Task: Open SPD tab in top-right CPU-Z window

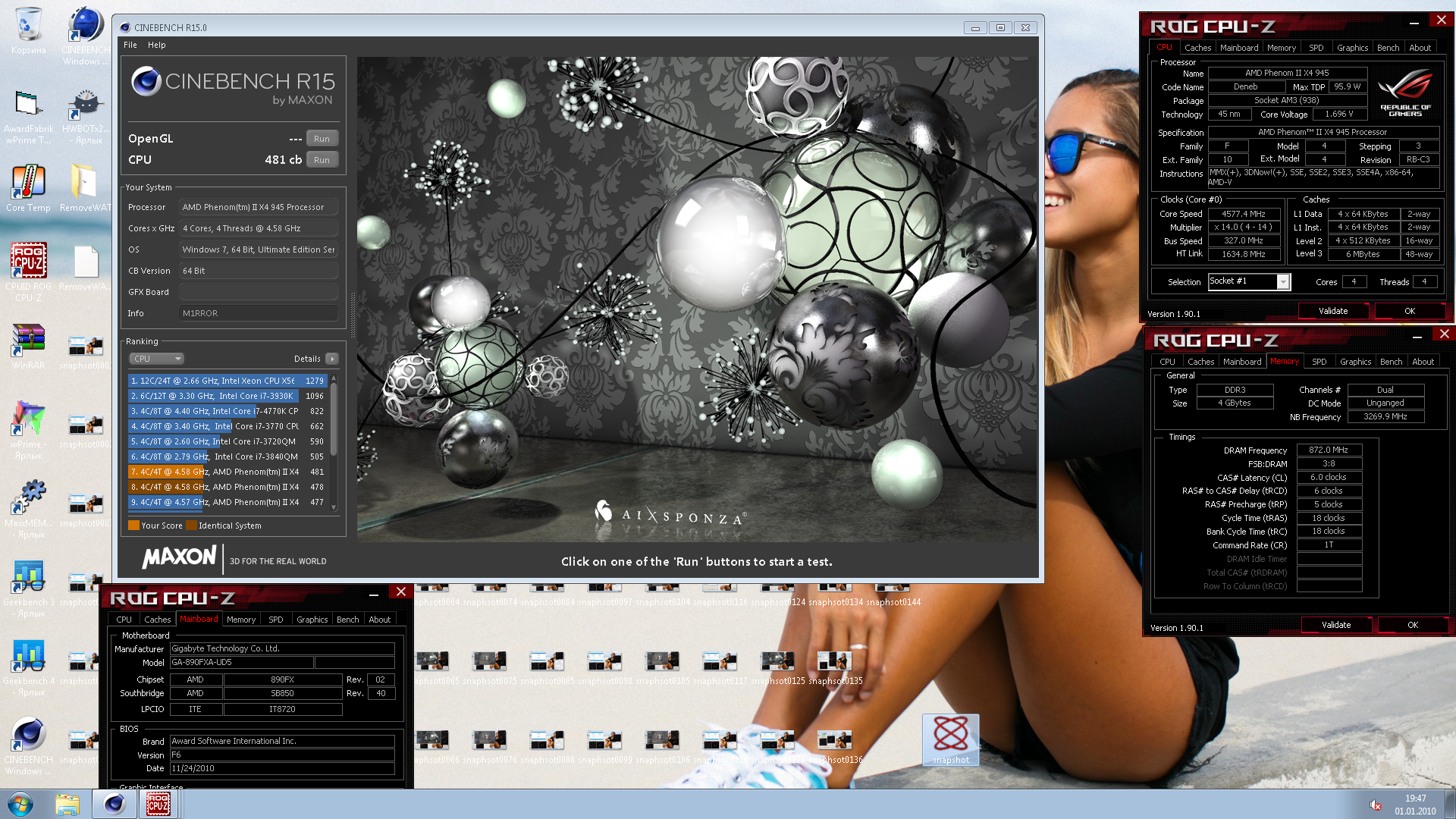Action: 1316,48
